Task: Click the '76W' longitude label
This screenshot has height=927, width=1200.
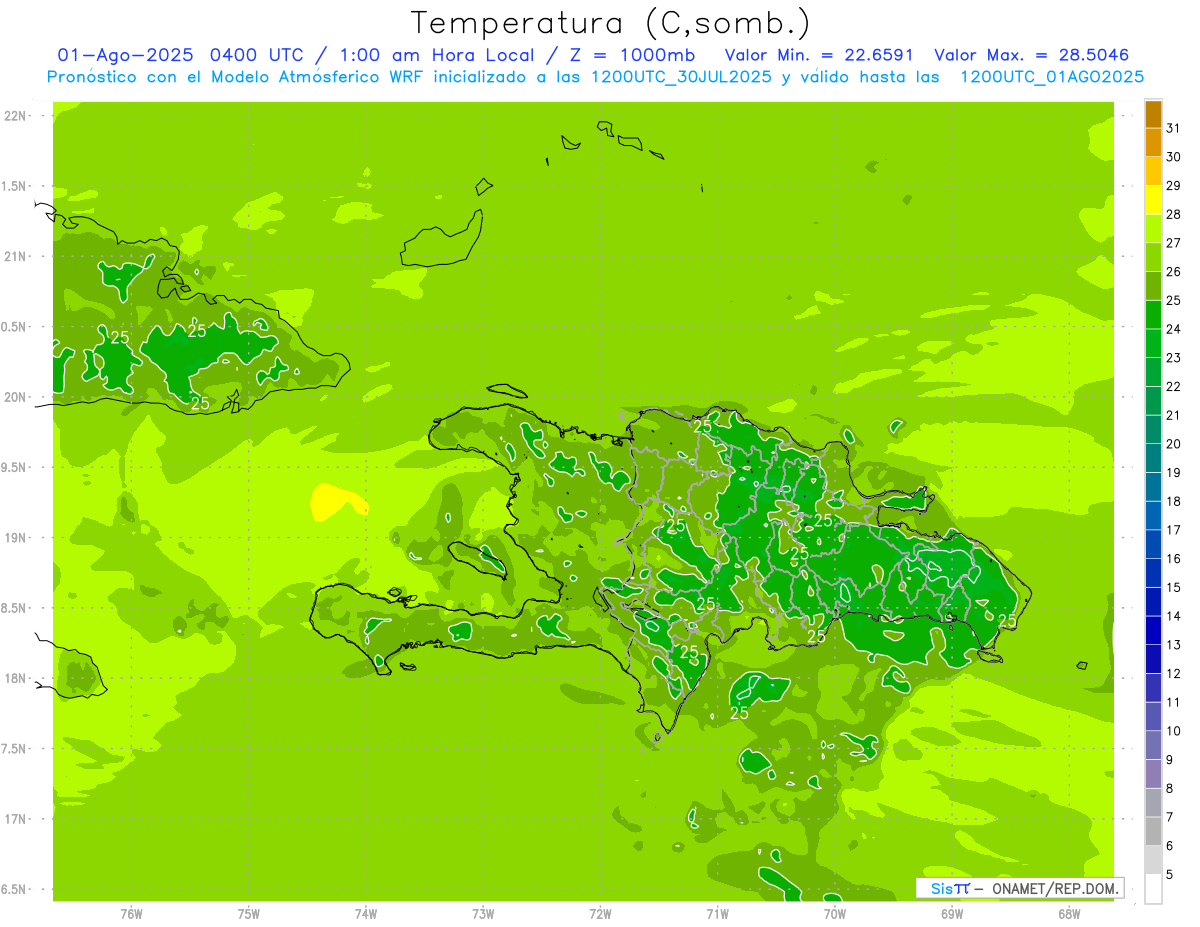Action: pos(131,913)
